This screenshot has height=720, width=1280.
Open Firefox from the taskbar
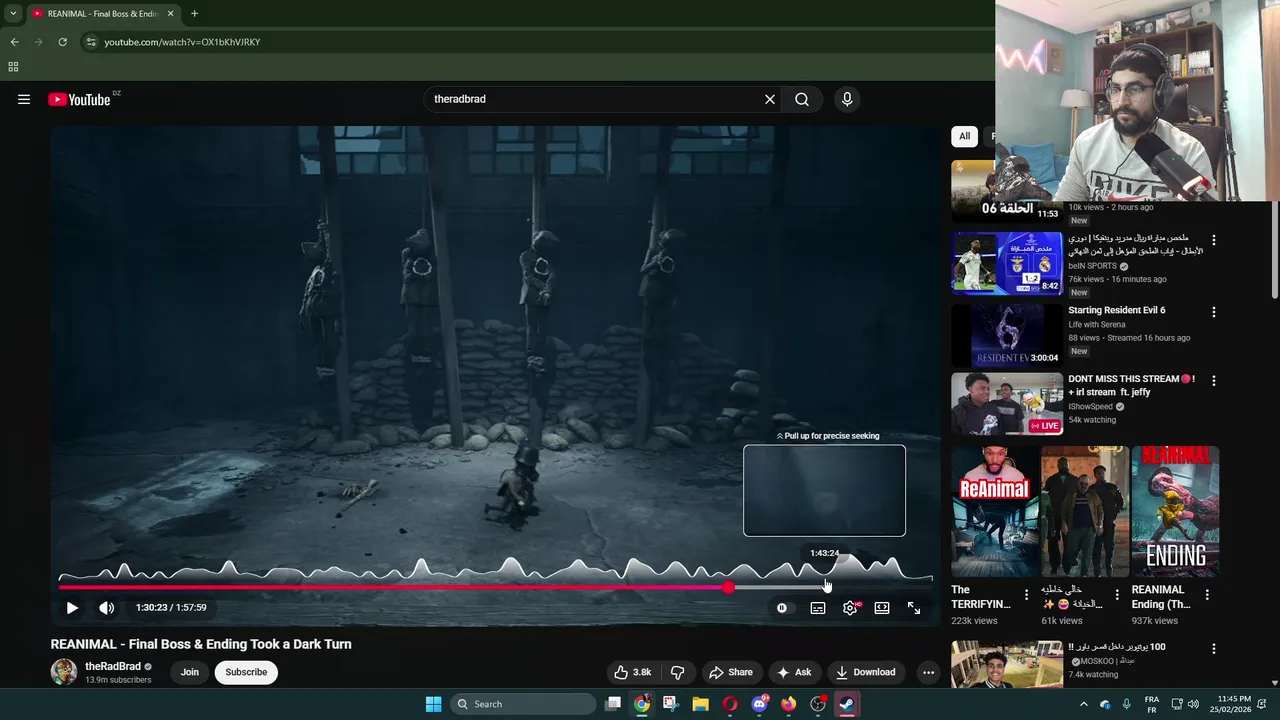(788, 704)
